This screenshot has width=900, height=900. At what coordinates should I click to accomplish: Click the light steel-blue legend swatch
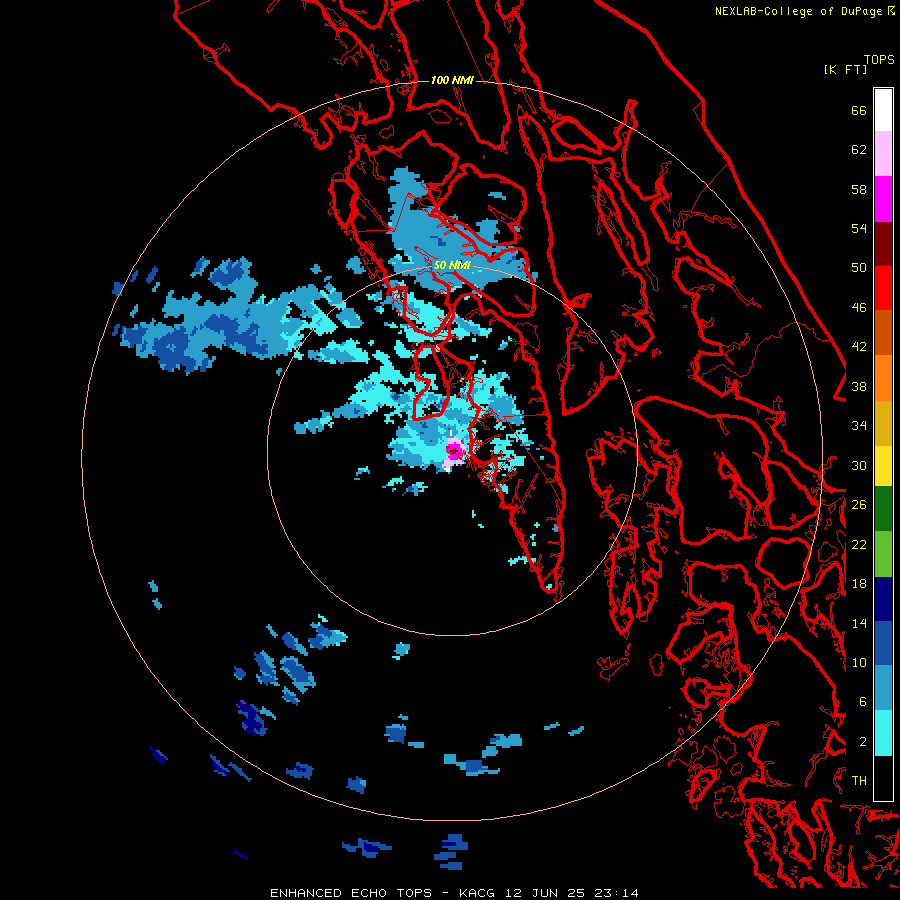(x=883, y=688)
